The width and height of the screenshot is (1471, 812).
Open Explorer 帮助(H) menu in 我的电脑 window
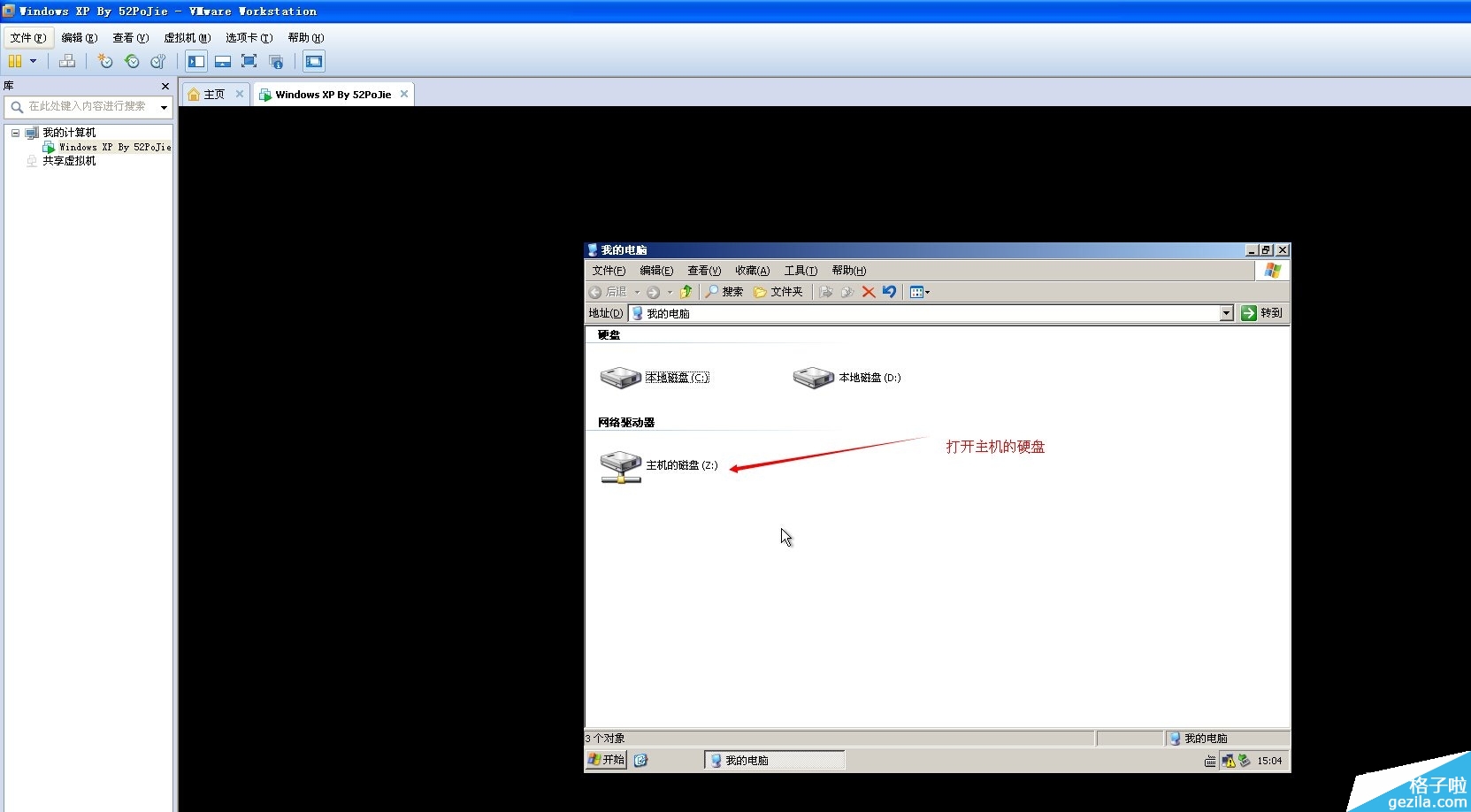click(848, 271)
